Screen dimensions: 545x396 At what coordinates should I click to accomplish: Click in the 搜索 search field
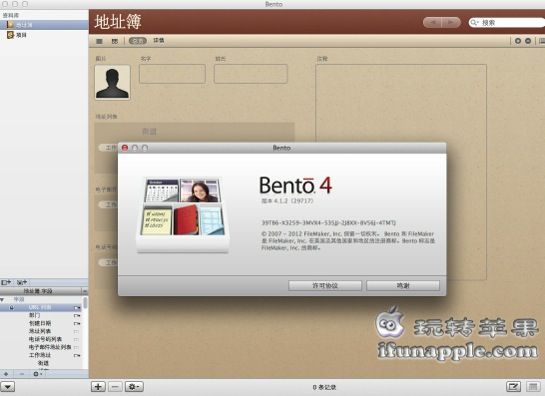[507, 23]
